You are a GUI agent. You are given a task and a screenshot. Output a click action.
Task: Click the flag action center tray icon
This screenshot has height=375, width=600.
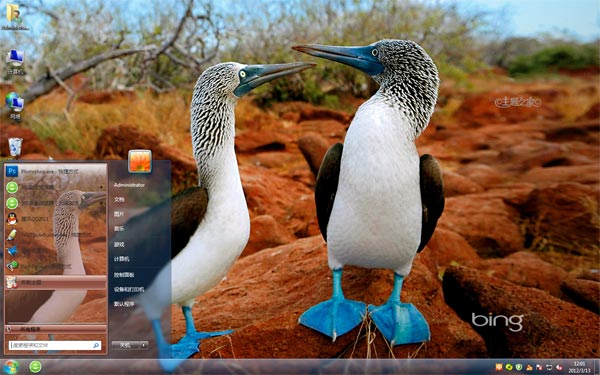coord(539,367)
